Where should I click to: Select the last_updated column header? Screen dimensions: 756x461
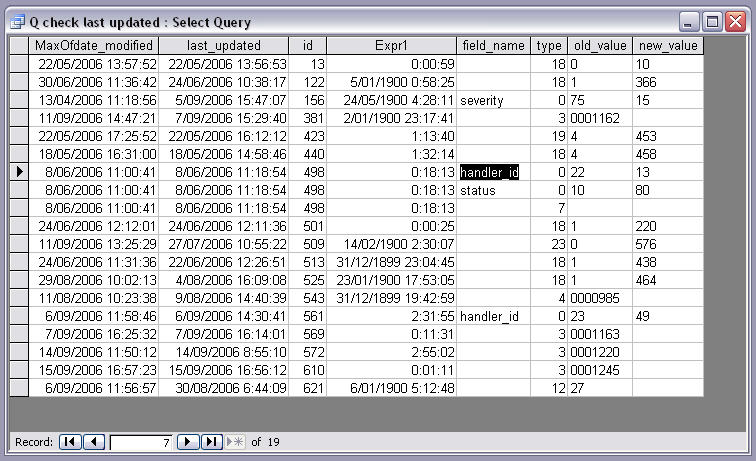coord(223,46)
